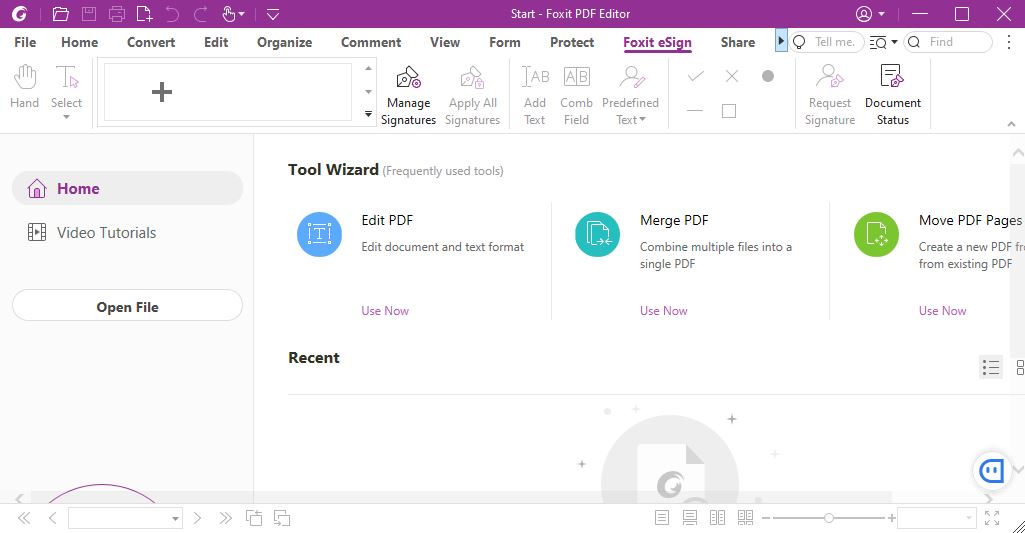Click the Undo arrow icon

coord(172,14)
